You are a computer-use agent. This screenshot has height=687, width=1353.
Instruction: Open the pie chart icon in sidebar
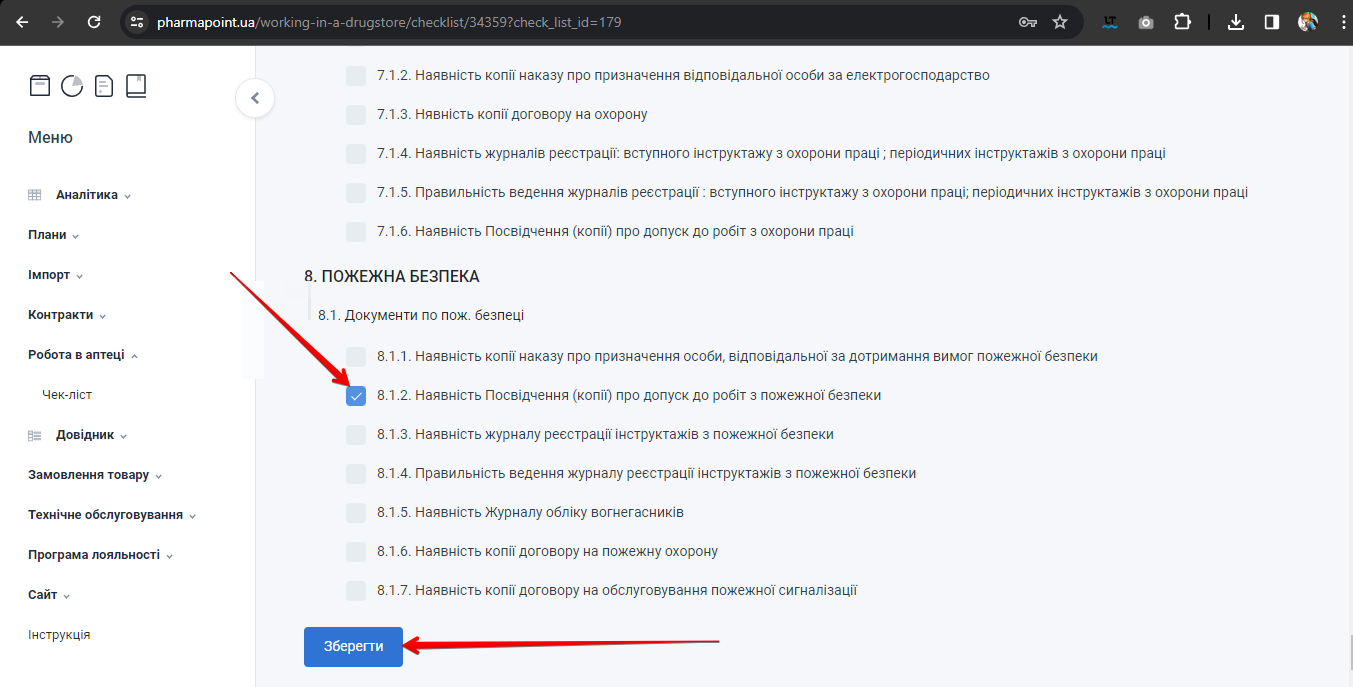72,86
